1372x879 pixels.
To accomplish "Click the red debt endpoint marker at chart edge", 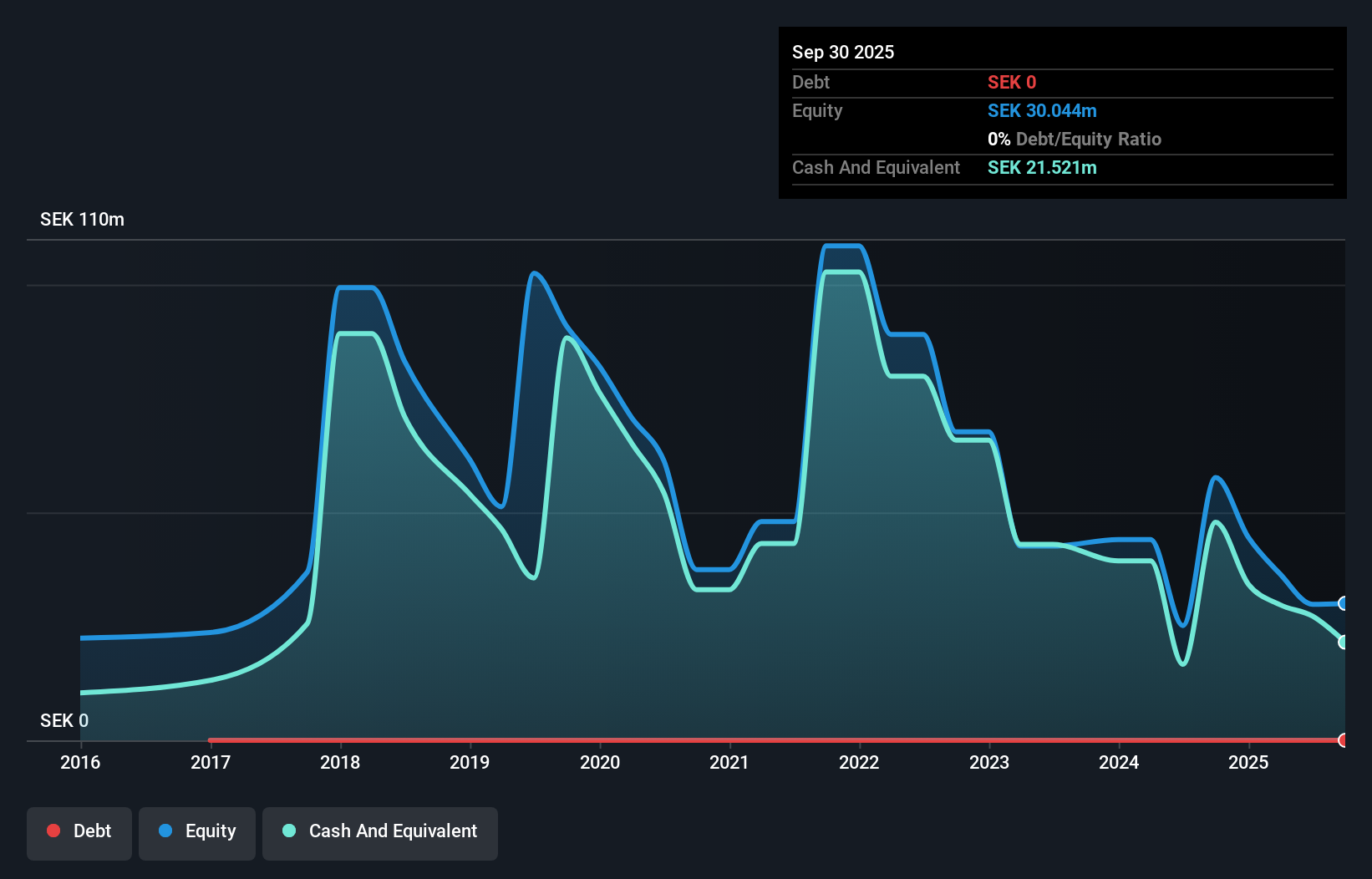I will (1343, 740).
